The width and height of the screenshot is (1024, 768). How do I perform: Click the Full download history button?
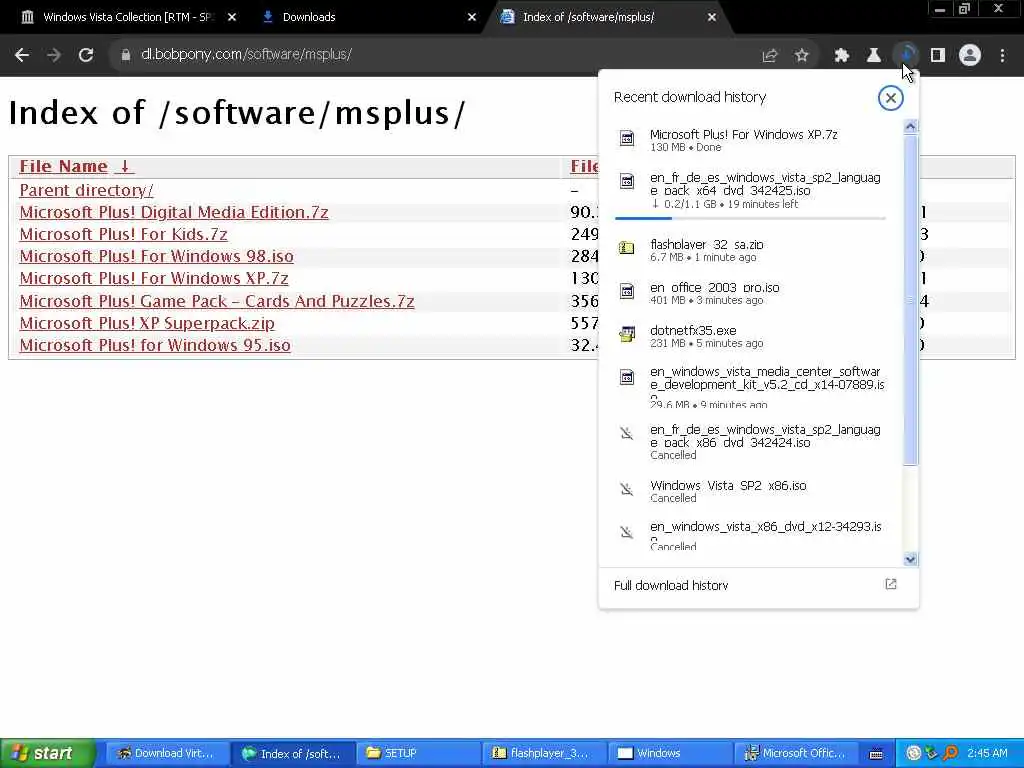758,586
